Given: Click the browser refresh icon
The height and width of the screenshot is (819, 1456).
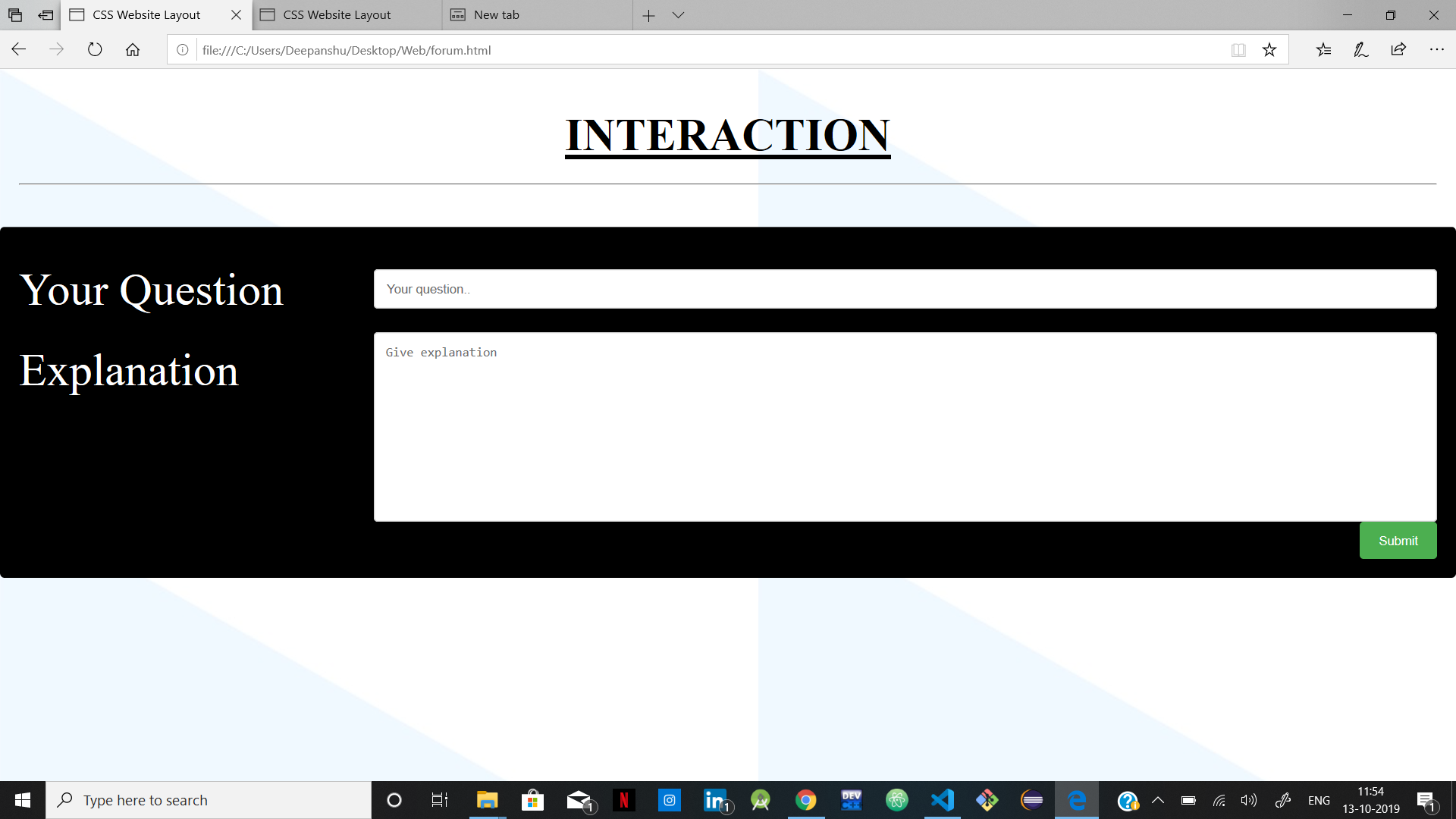Looking at the screenshot, I should [x=95, y=50].
